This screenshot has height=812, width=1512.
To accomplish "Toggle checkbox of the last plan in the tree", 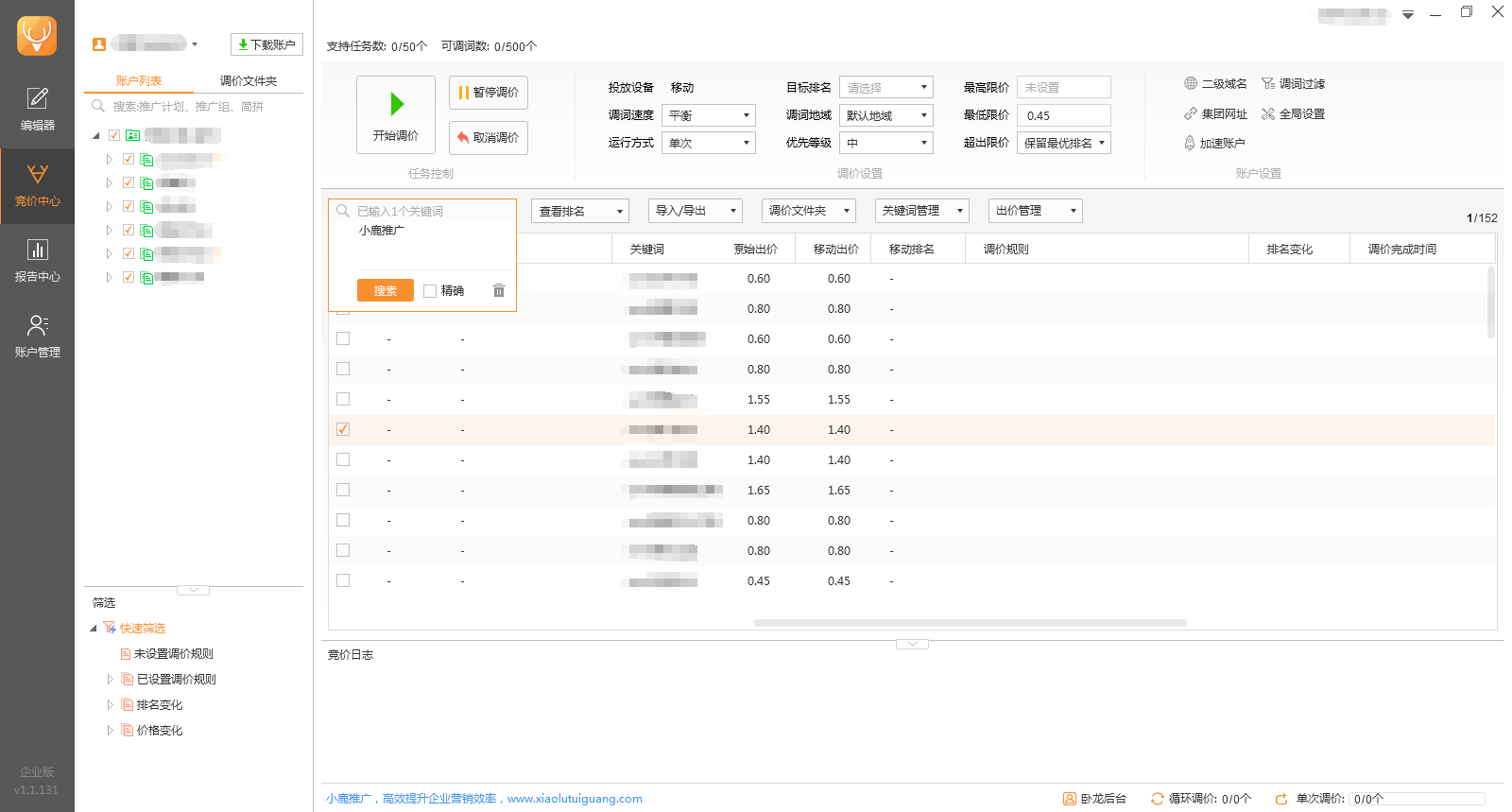I will point(129,277).
